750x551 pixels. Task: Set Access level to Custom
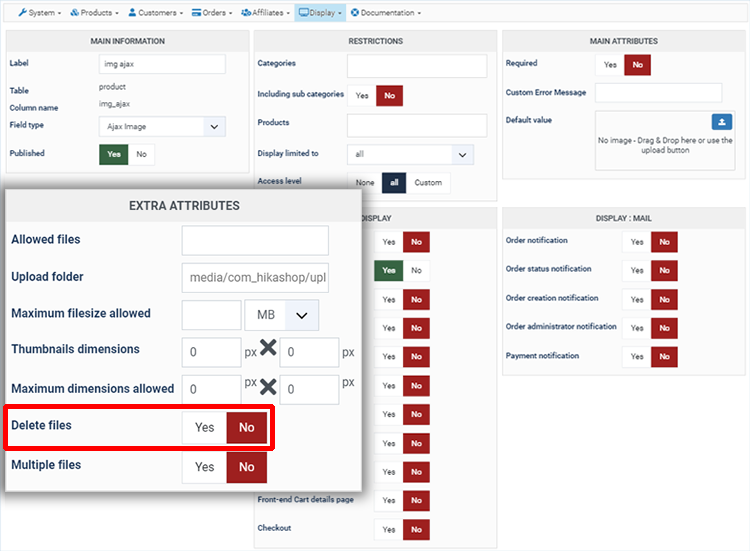(x=428, y=183)
